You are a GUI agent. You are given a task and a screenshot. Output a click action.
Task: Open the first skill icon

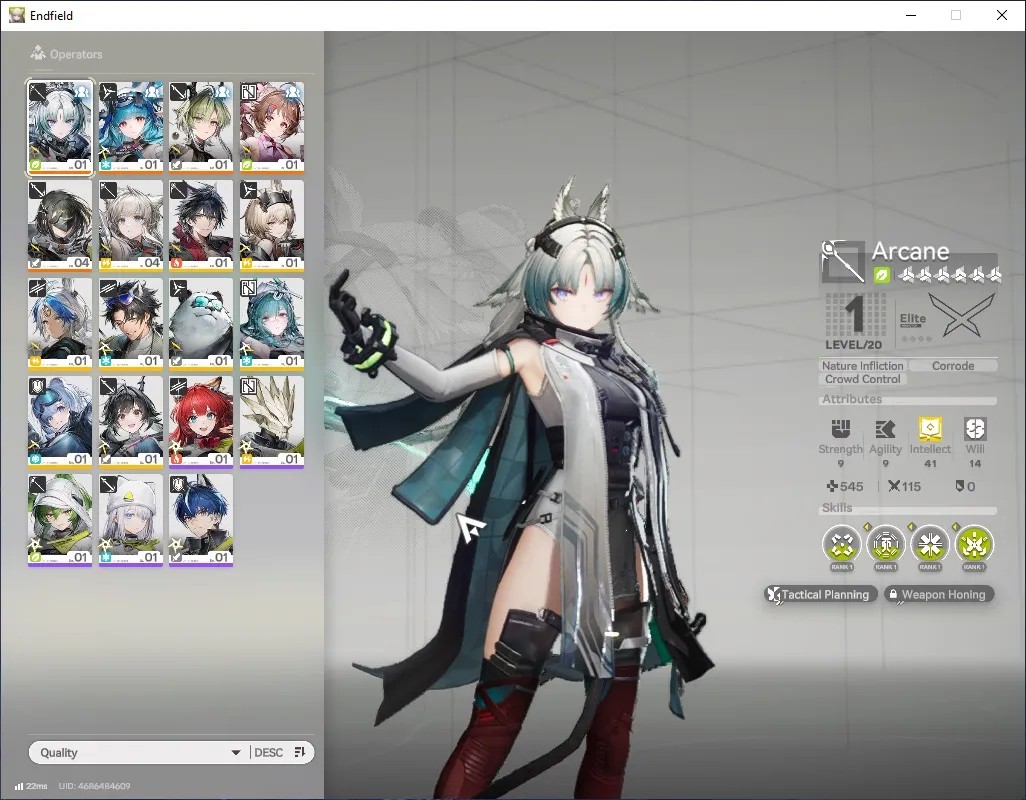[x=841, y=544]
